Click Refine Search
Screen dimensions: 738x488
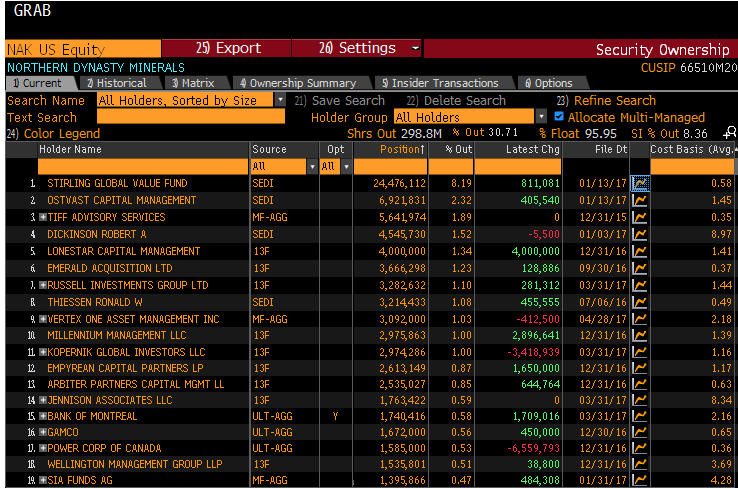click(x=606, y=101)
